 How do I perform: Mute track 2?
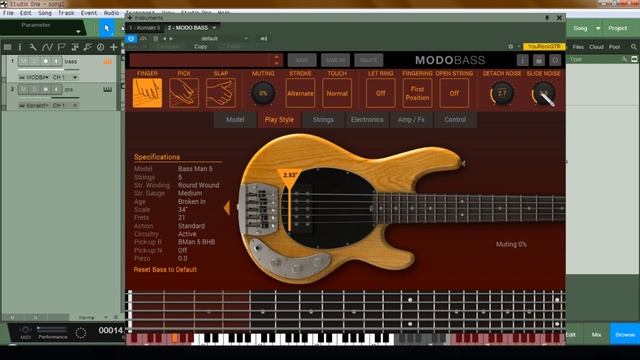24,89
